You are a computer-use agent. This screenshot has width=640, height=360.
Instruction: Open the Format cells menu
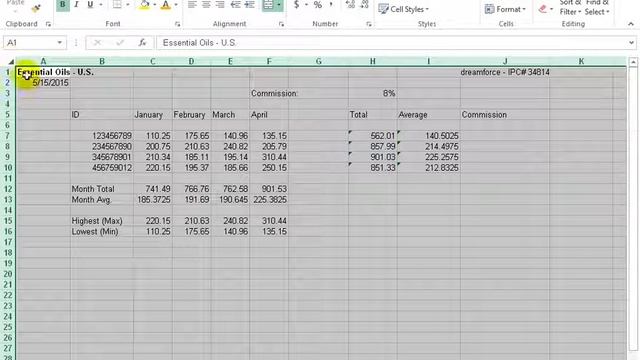click(x=504, y=9)
